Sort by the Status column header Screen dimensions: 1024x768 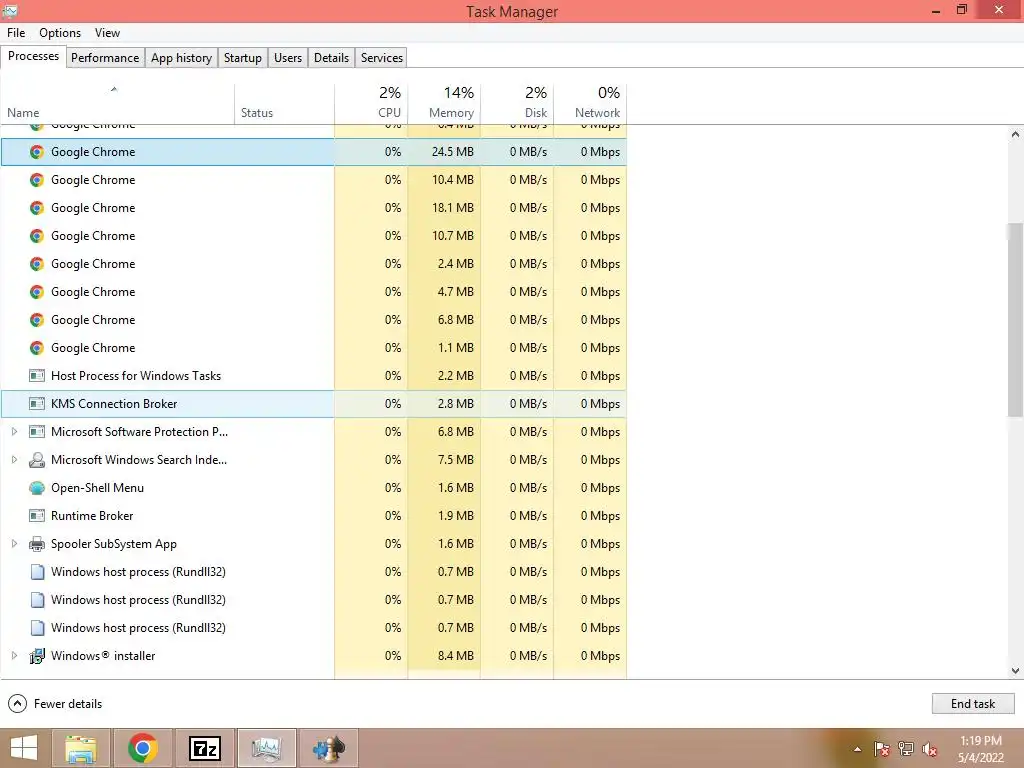284,104
